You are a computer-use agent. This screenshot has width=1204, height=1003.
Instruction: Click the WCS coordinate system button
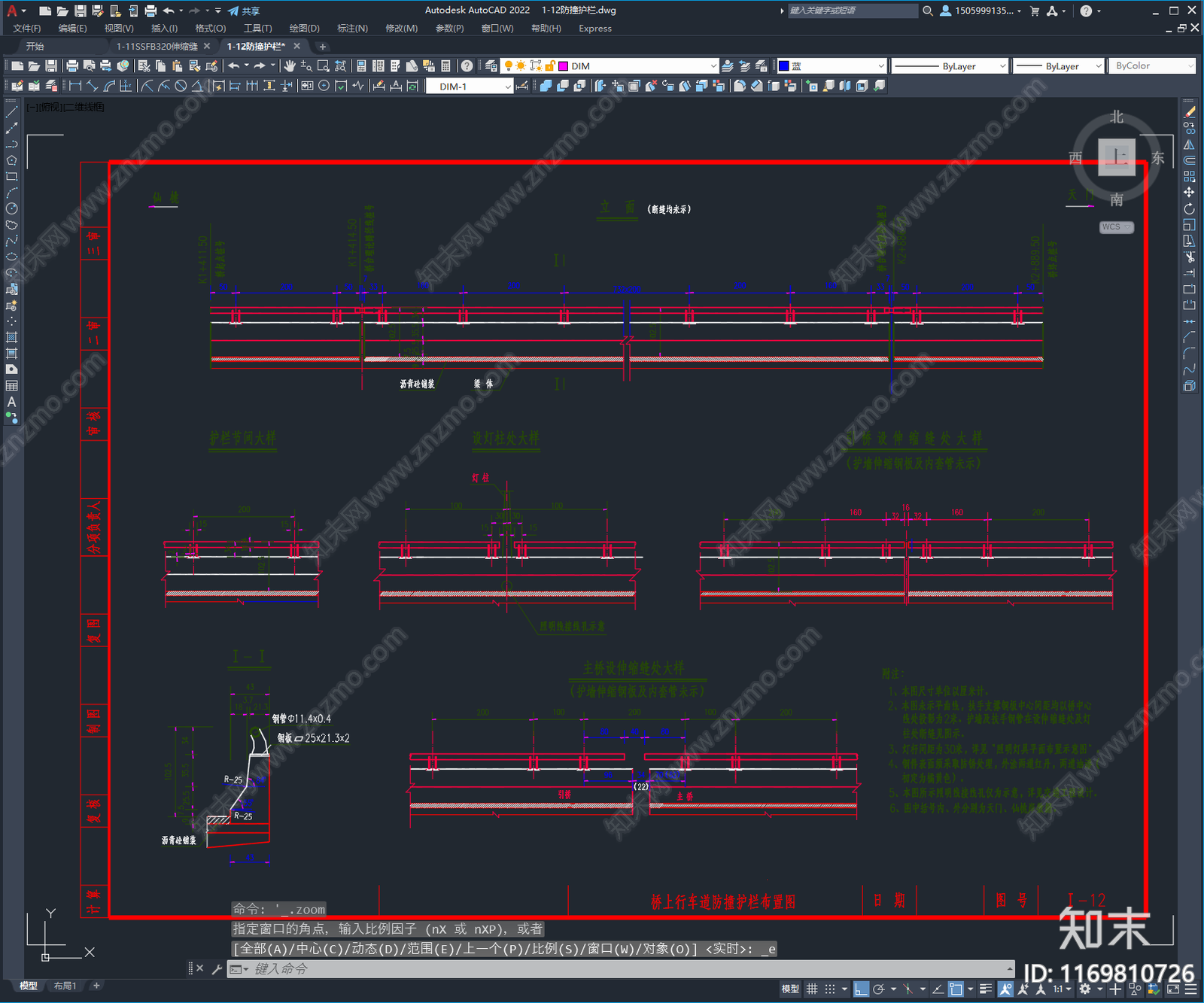coord(1117,227)
